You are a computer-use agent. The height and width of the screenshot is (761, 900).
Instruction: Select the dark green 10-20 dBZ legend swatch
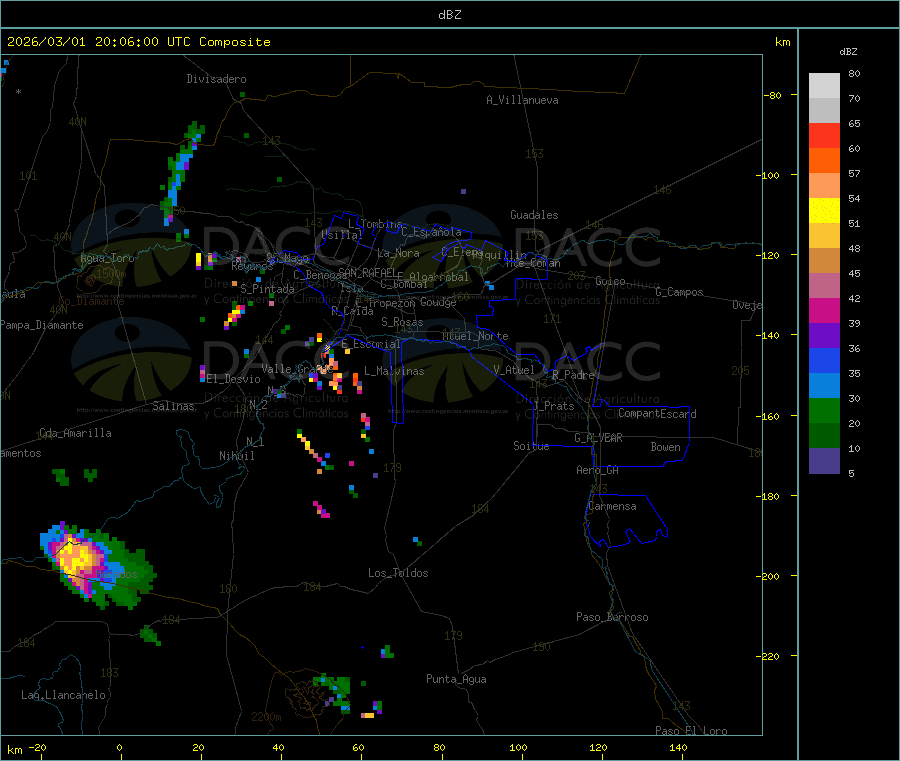pos(824,436)
